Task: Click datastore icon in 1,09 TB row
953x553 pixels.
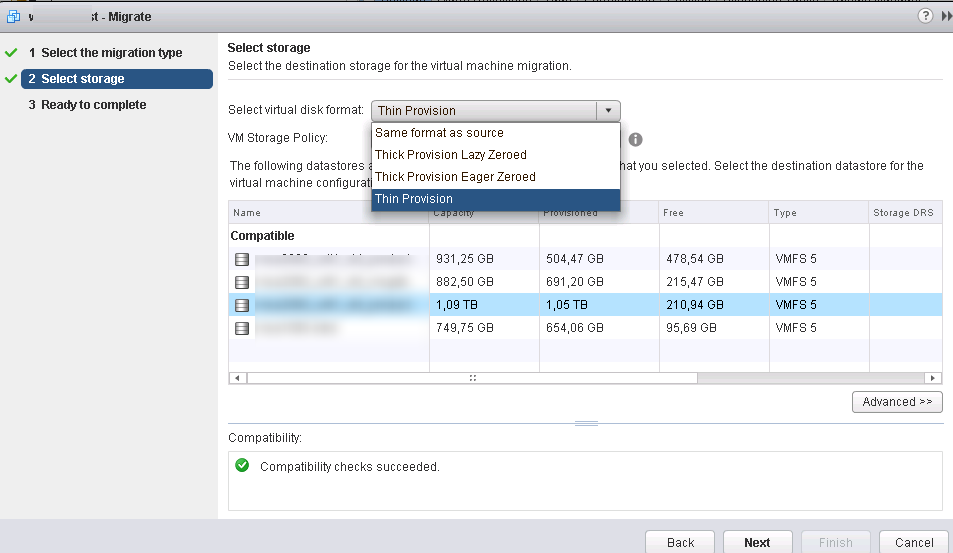Action: point(241,305)
